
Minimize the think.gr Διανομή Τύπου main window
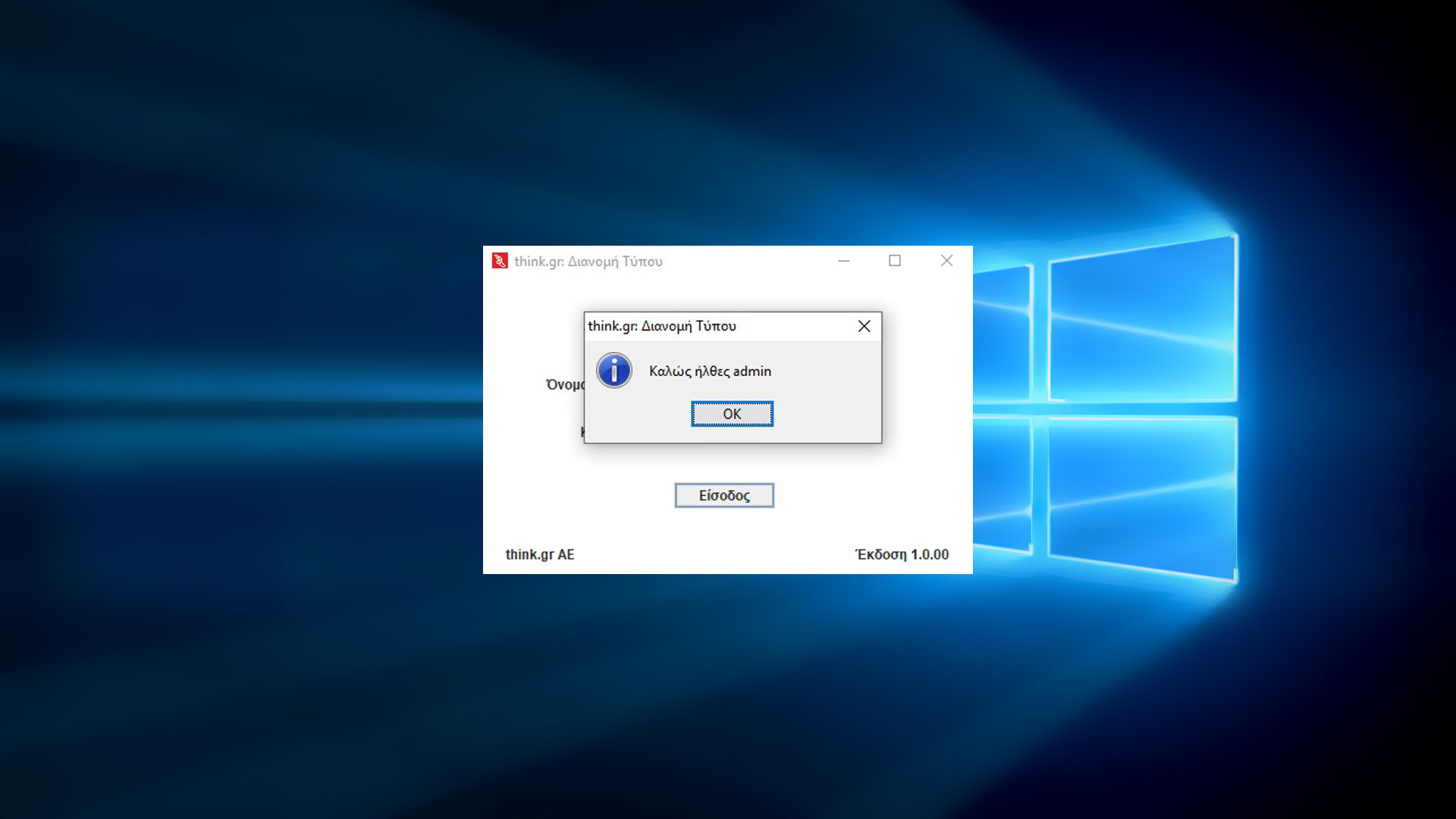[x=843, y=261]
